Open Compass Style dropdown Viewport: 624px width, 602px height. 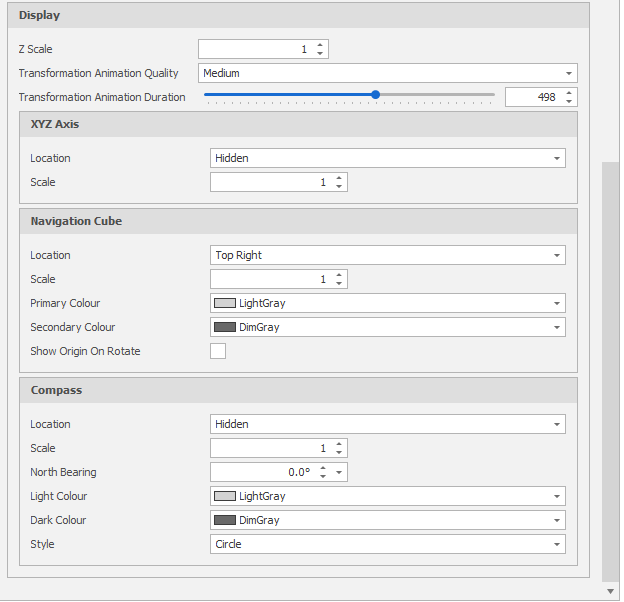point(555,544)
